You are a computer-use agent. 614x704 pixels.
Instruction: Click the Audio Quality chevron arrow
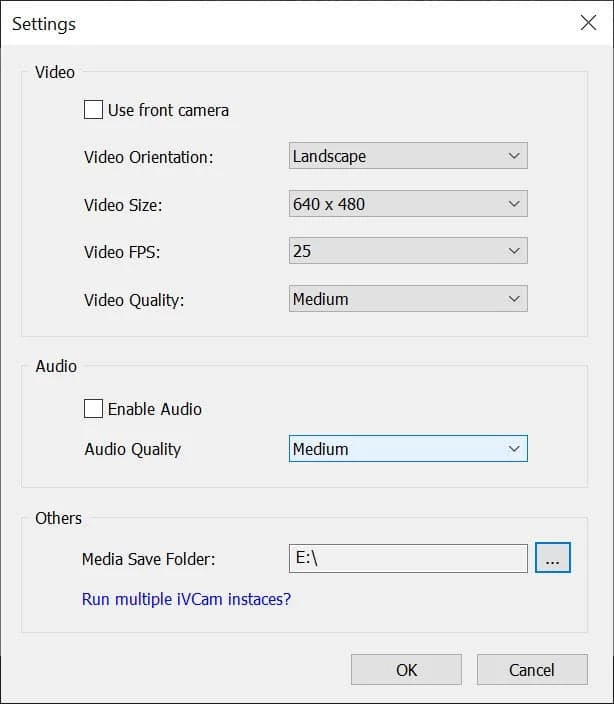pyautogui.click(x=514, y=449)
